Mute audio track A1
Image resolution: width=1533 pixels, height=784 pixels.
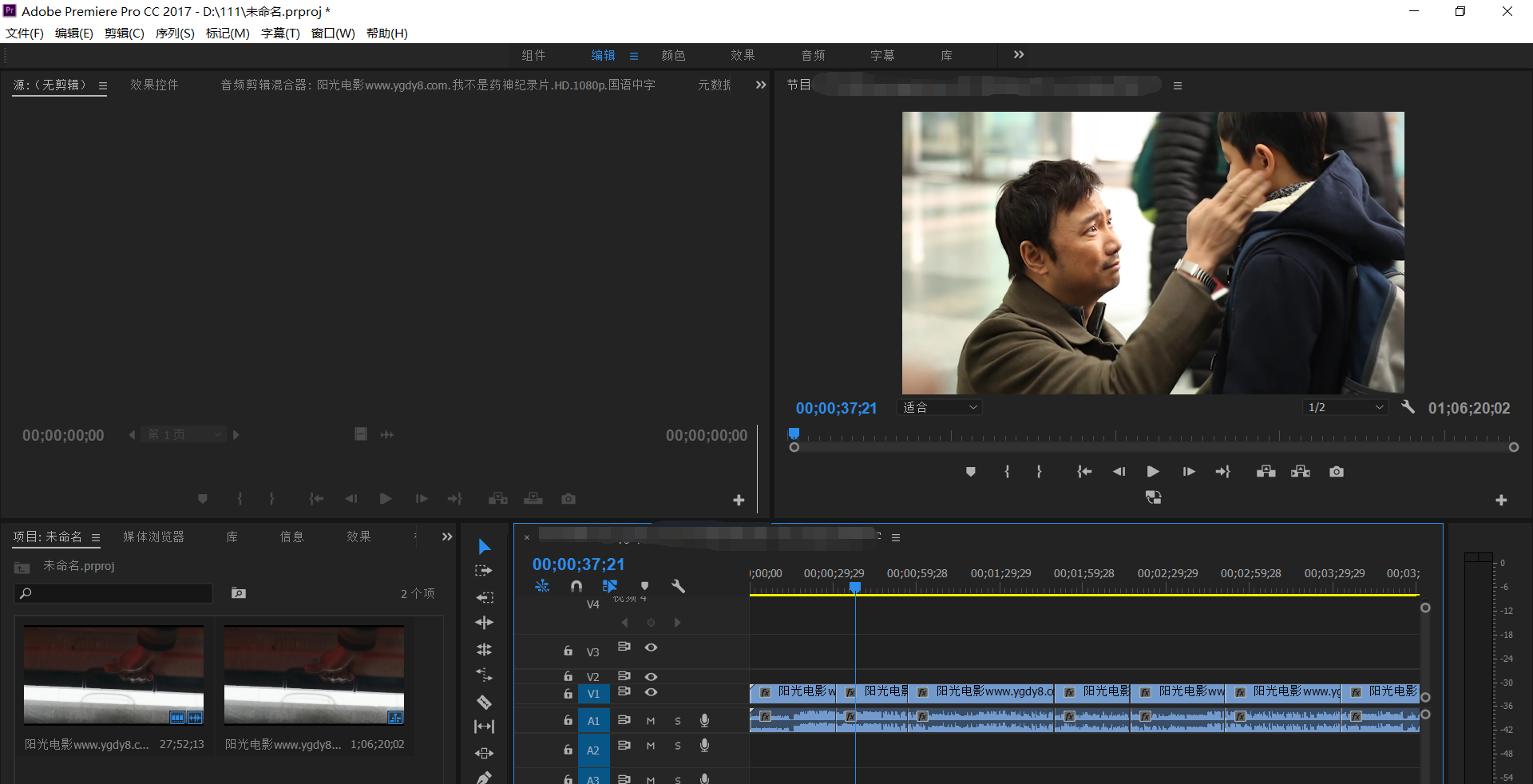(x=651, y=721)
